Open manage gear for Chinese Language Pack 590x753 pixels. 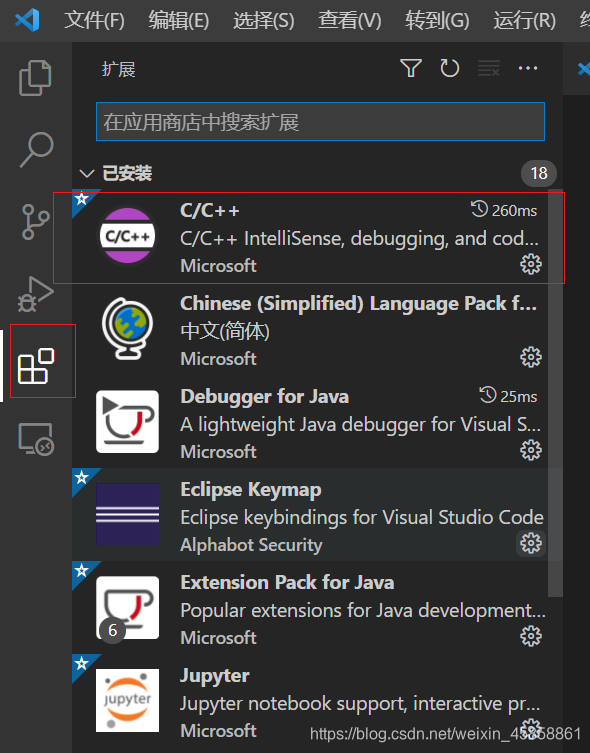pyautogui.click(x=531, y=357)
